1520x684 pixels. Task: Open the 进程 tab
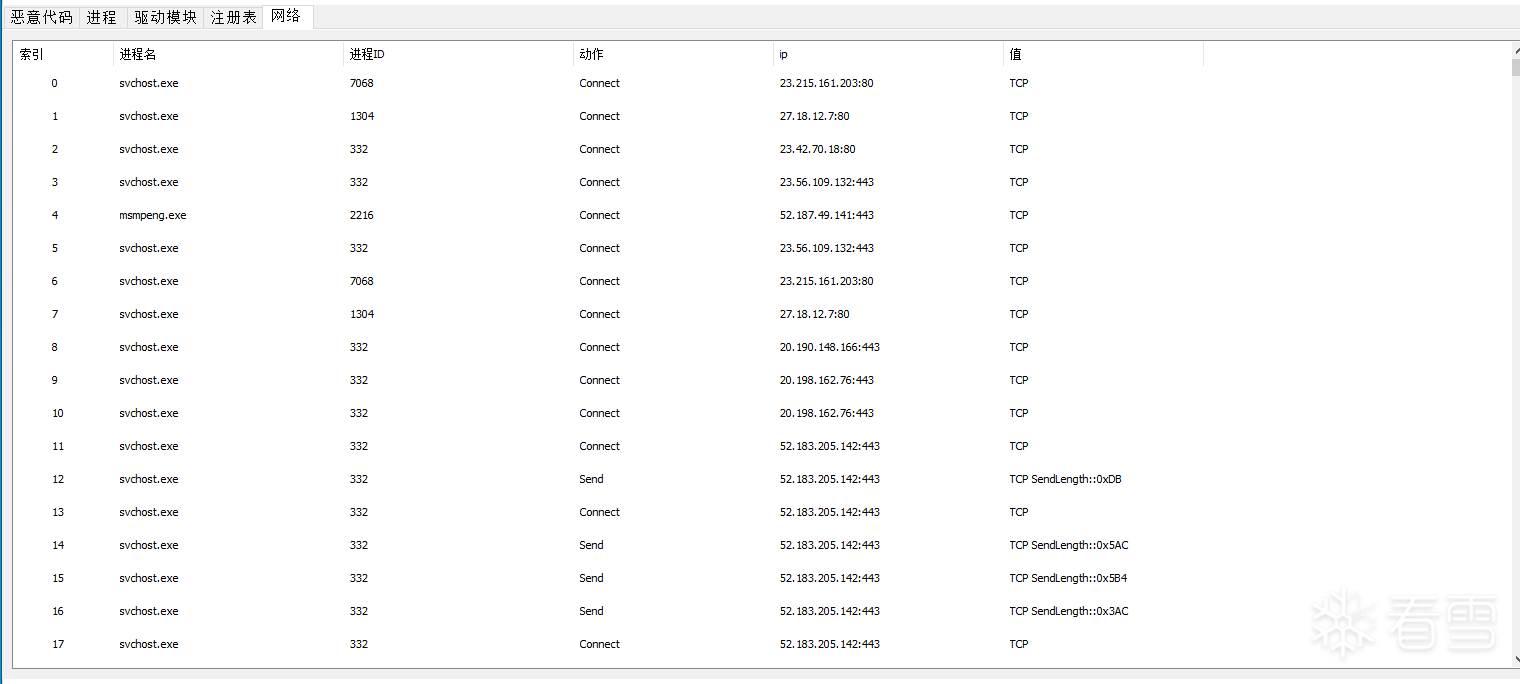pyautogui.click(x=101, y=17)
